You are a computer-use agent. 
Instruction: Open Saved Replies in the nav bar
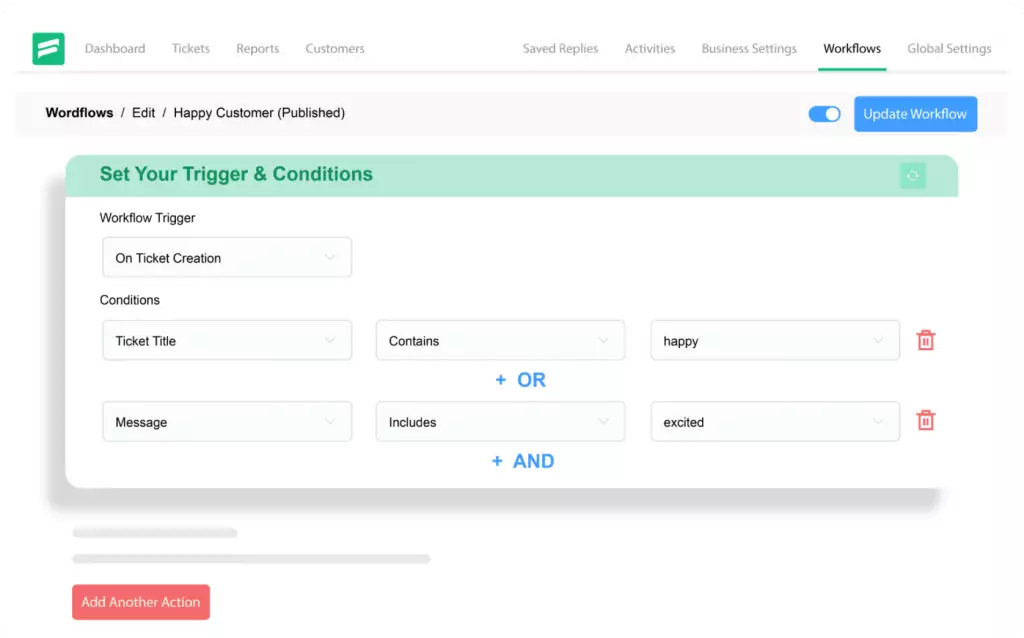560,48
